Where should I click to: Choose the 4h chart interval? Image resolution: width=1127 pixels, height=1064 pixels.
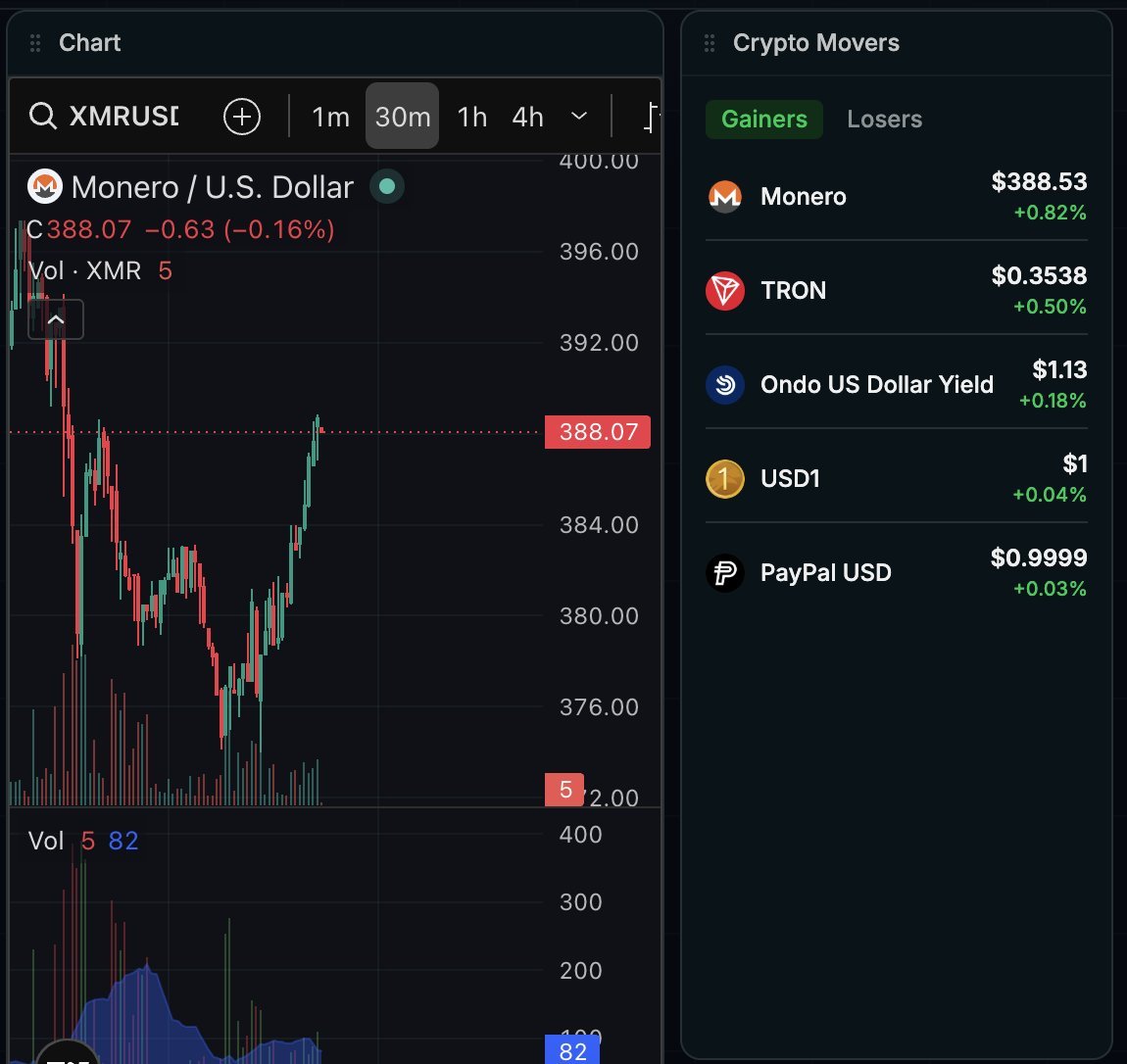(x=527, y=117)
